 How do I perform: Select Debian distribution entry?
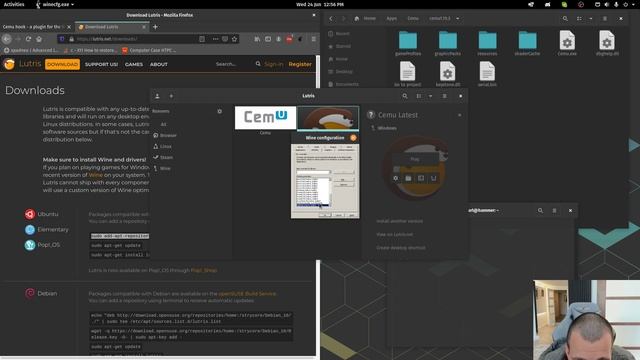tap(41, 293)
